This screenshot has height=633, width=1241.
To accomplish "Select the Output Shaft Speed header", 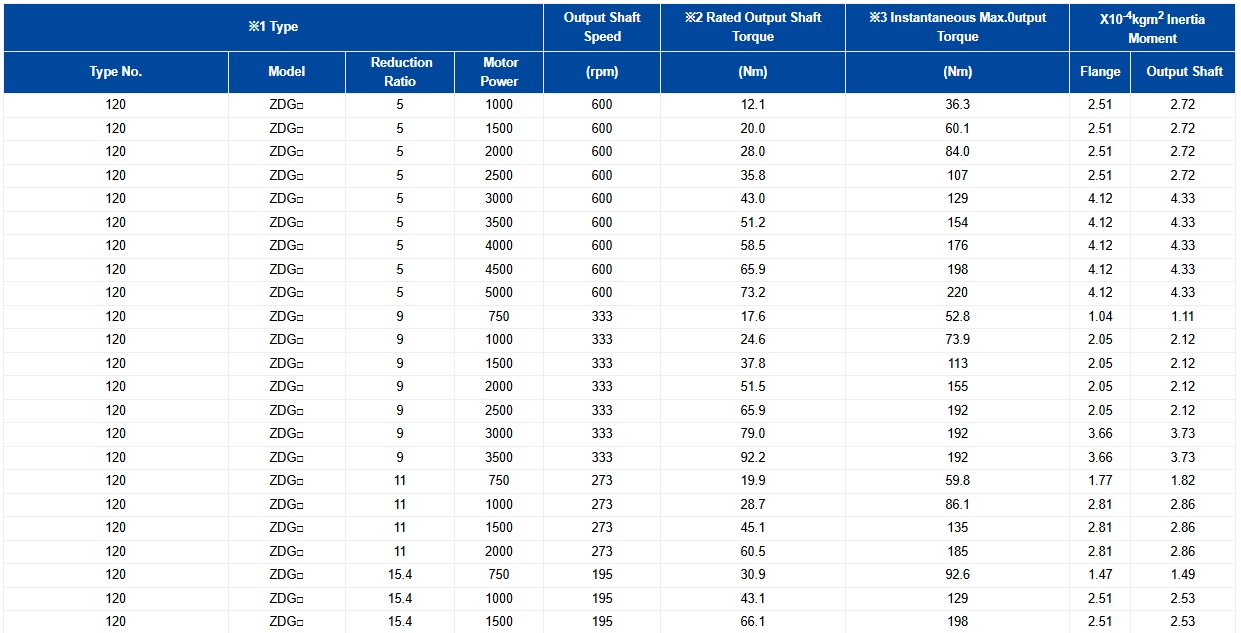I will coord(602,27).
